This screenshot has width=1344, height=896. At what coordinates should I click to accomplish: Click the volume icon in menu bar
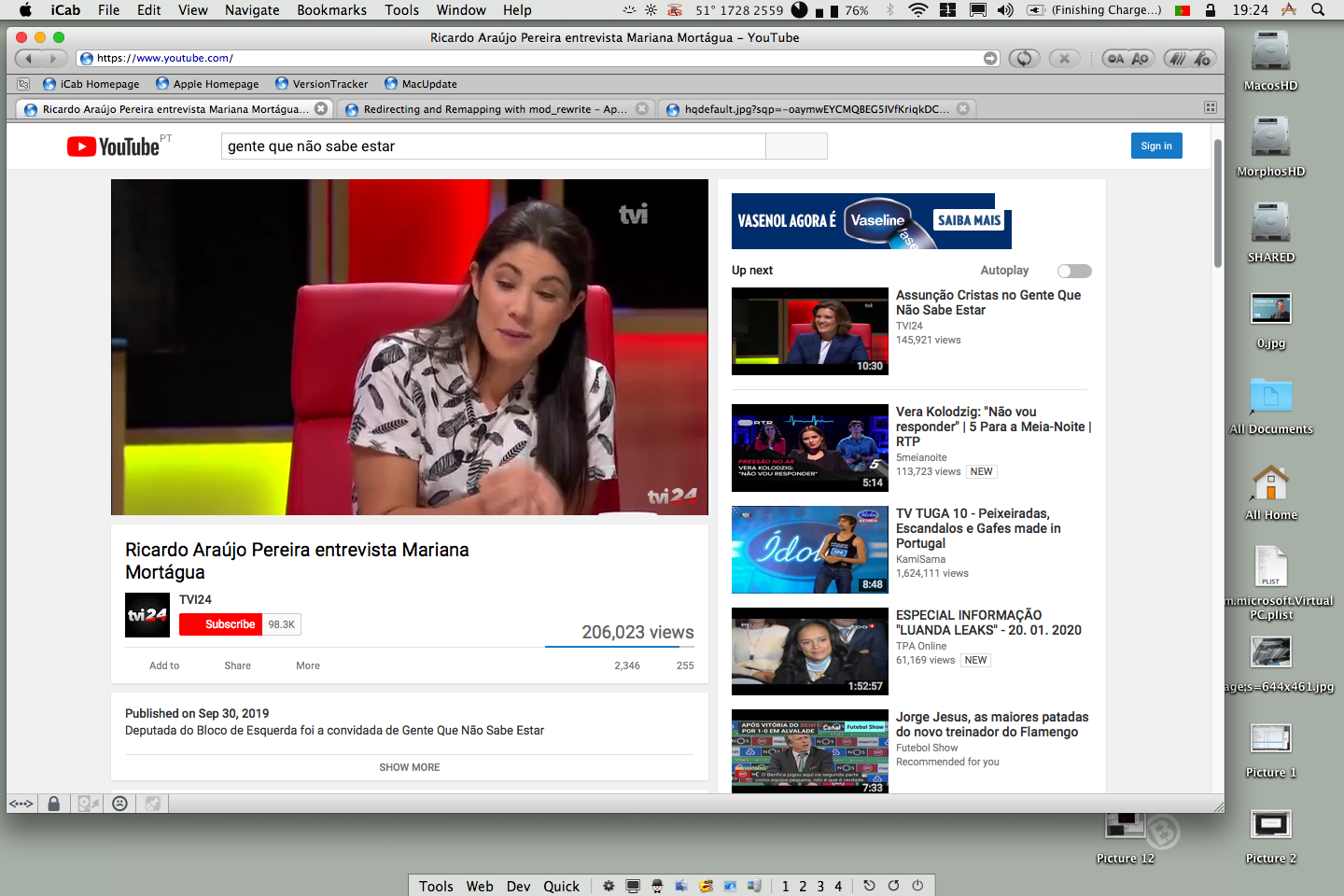coord(1005,10)
